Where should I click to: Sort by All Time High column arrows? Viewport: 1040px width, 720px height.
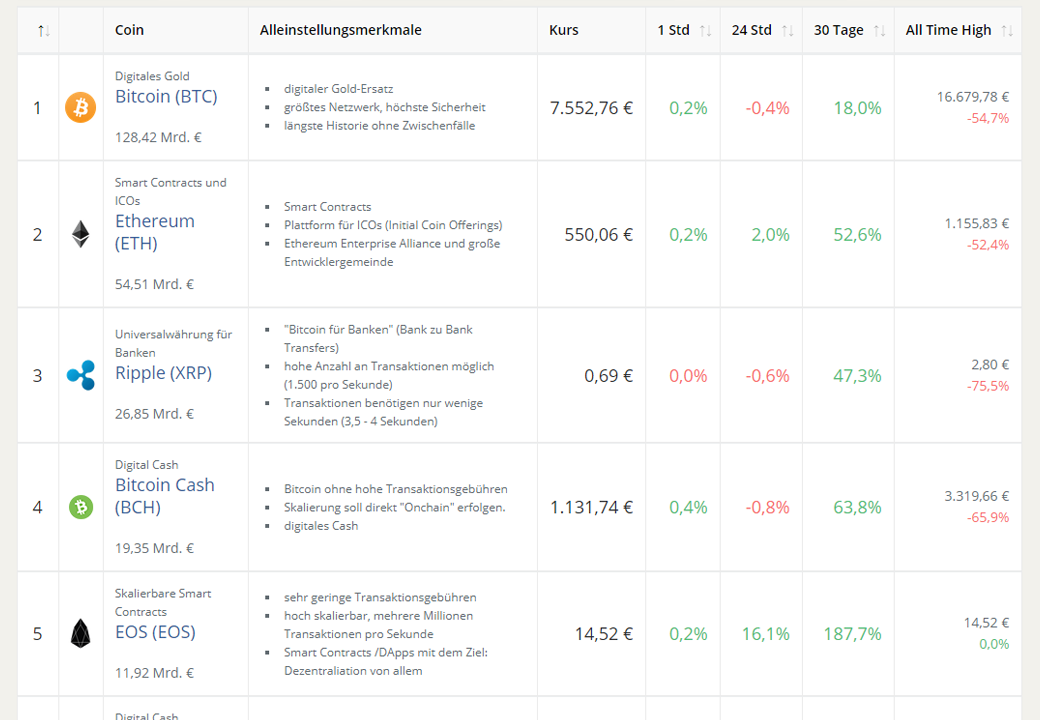(1007, 30)
